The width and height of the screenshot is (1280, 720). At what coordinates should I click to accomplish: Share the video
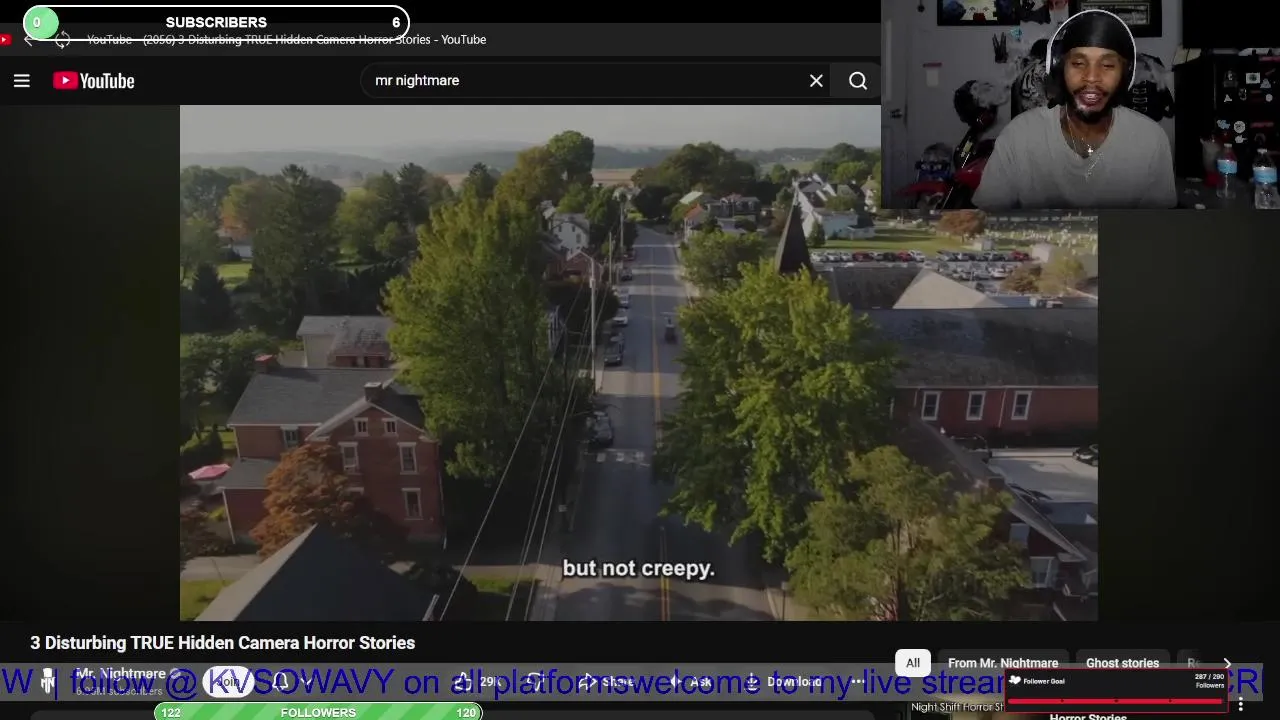[608, 682]
